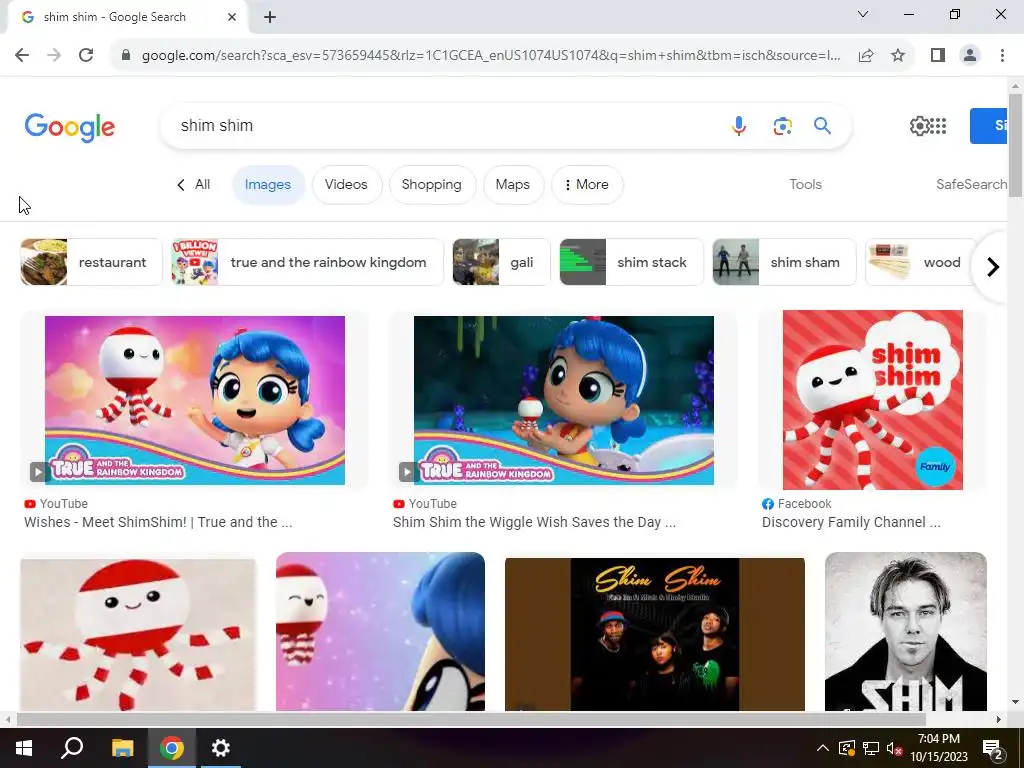
Task: Click the blue Sign in button
Action: point(988,125)
